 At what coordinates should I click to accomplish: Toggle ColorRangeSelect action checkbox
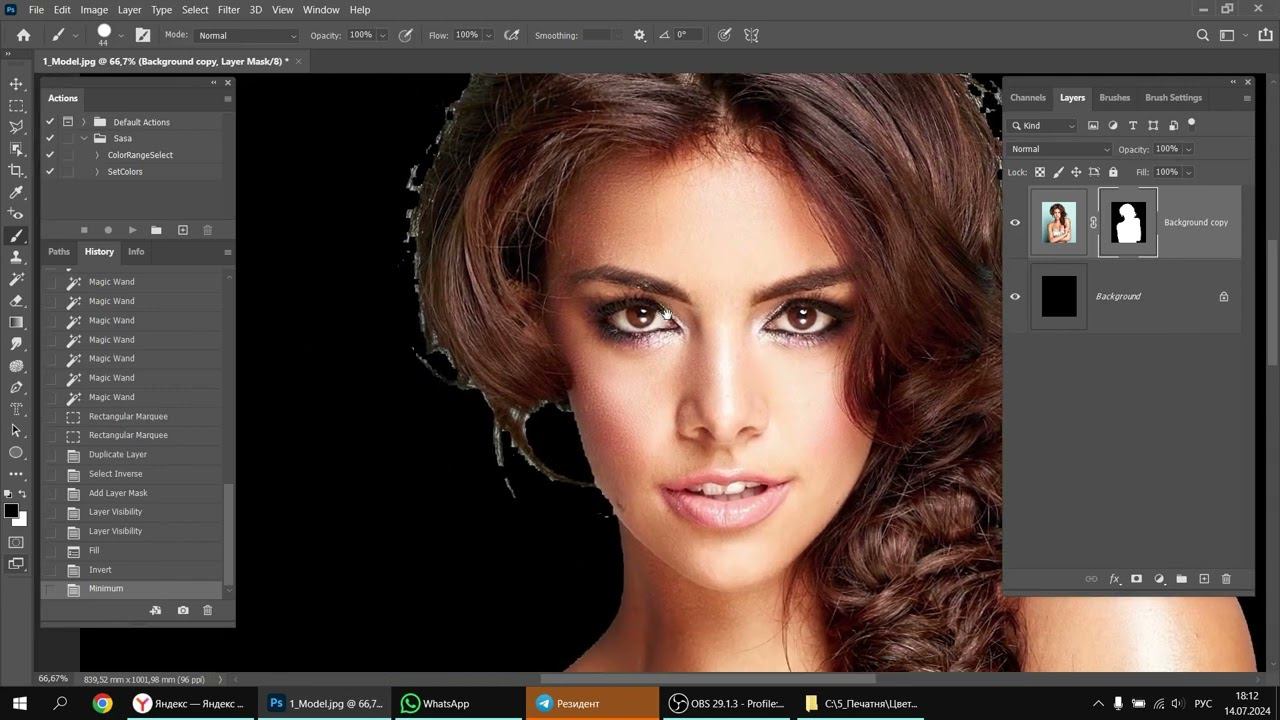point(50,155)
